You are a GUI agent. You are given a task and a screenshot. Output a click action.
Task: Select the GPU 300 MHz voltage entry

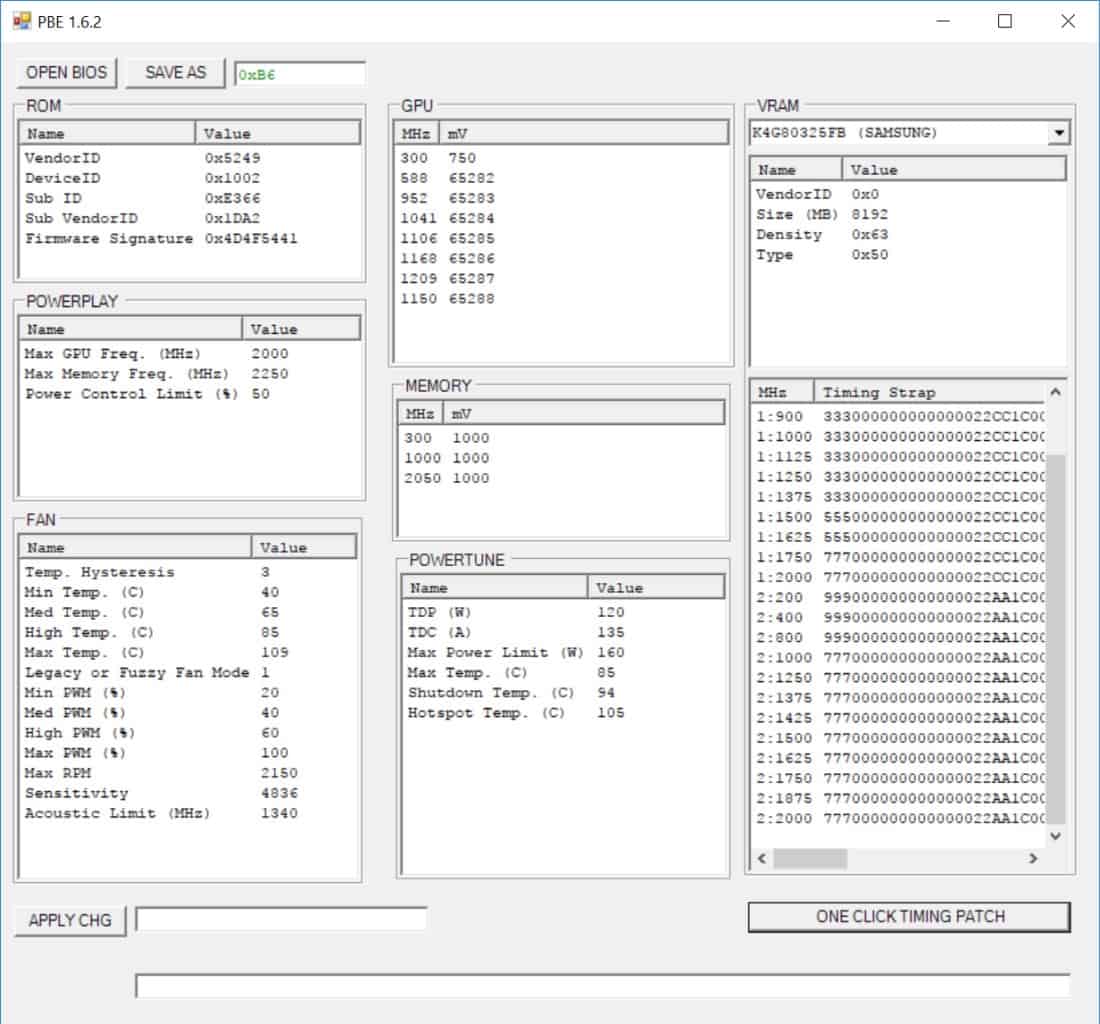point(450,157)
